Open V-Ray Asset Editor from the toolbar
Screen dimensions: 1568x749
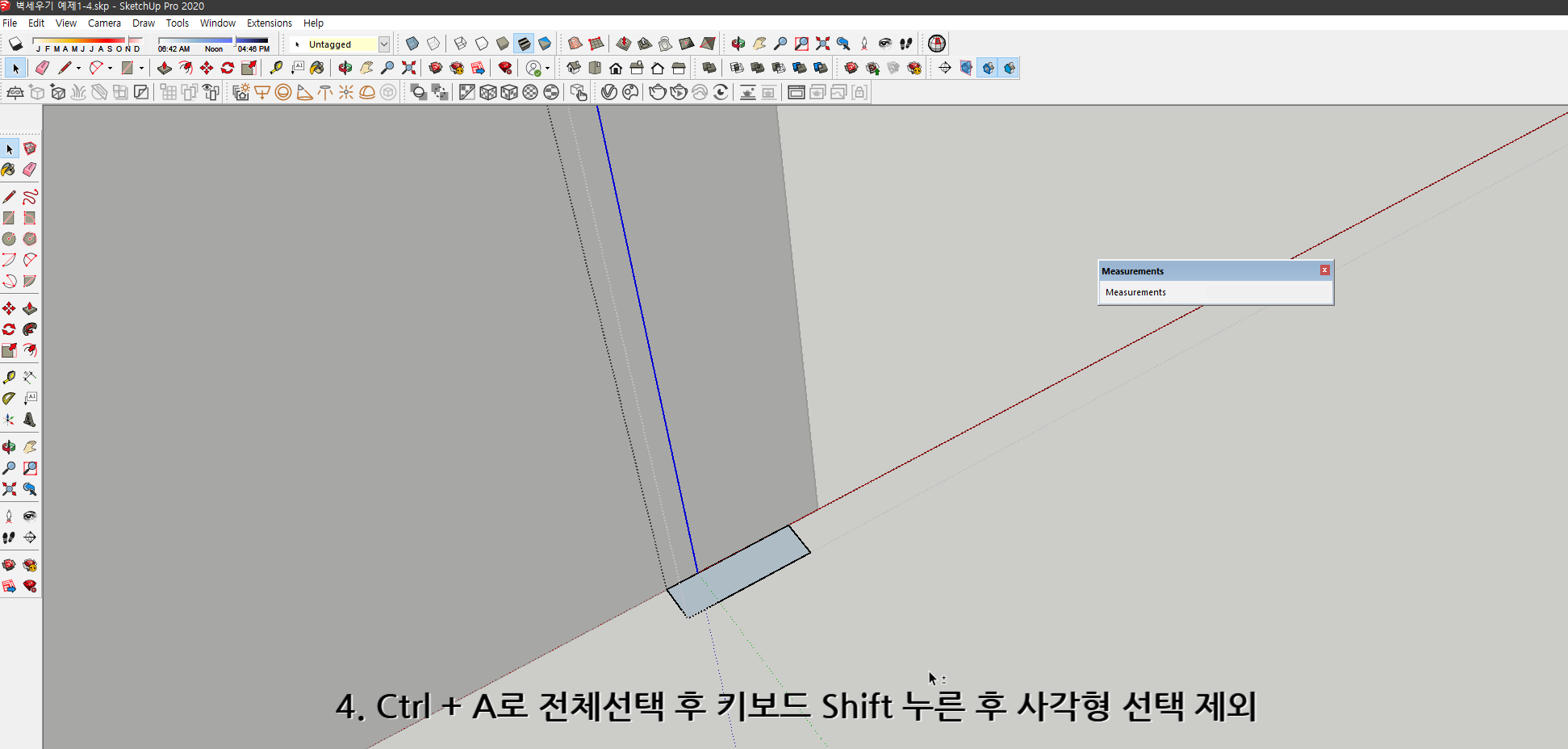(x=608, y=92)
